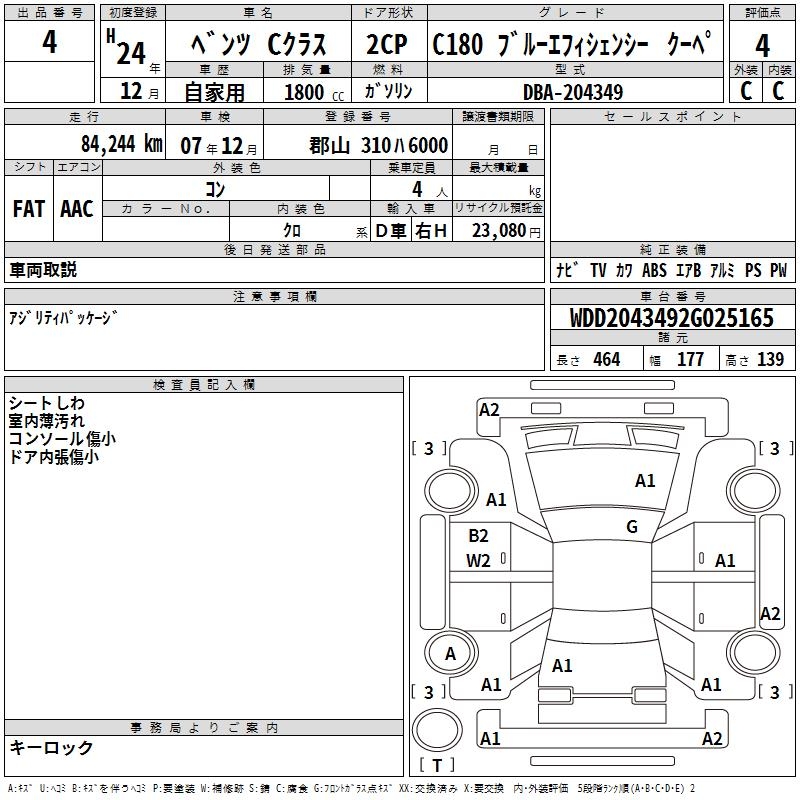The height and width of the screenshot is (800, 800).
Task: Click air conditioner value AAC
Action: [77, 209]
